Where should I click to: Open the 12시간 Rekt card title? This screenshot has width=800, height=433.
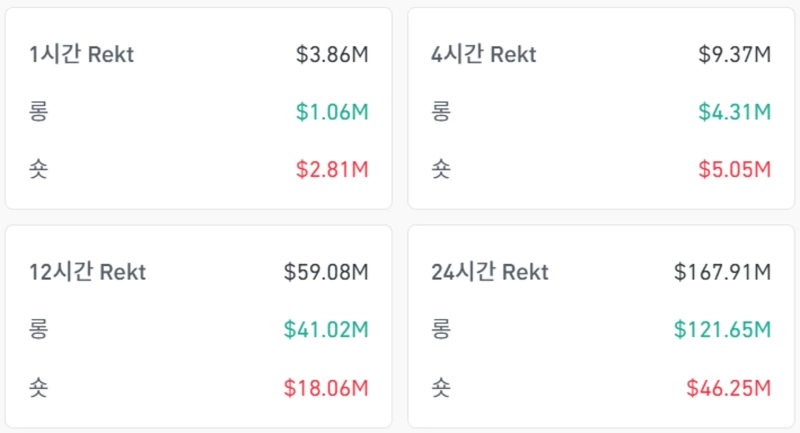87,272
